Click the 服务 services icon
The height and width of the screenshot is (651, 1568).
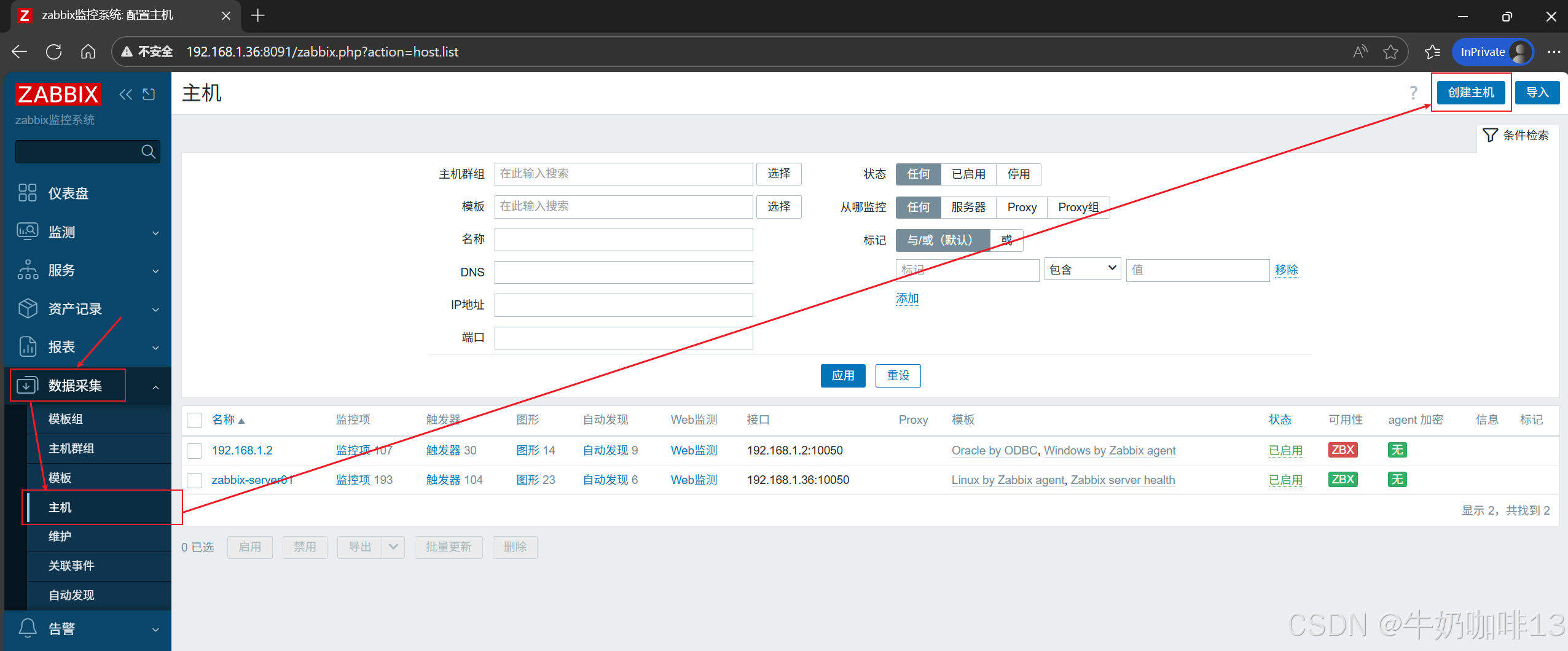28,270
